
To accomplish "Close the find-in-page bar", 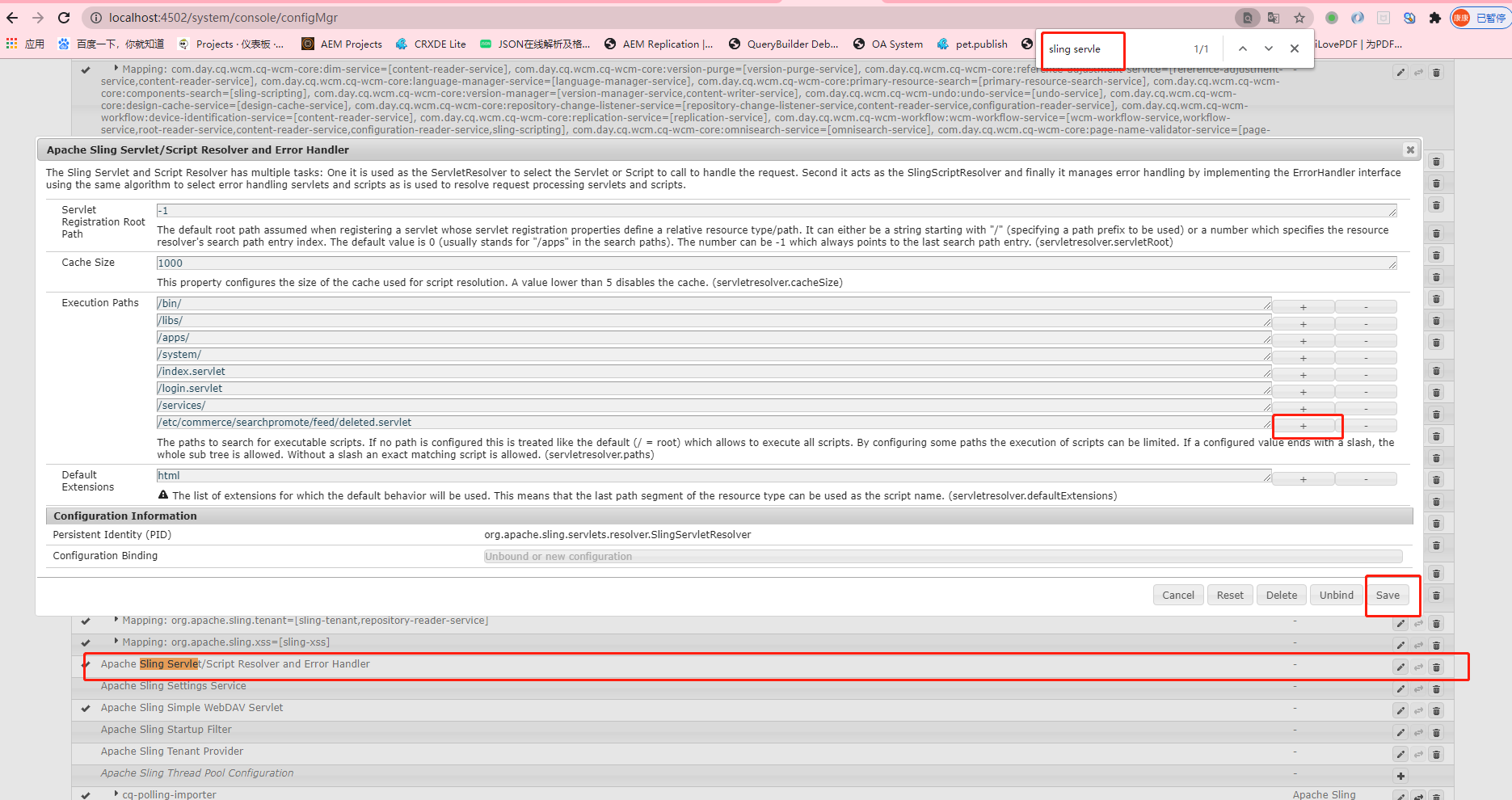I will click(1295, 48).
